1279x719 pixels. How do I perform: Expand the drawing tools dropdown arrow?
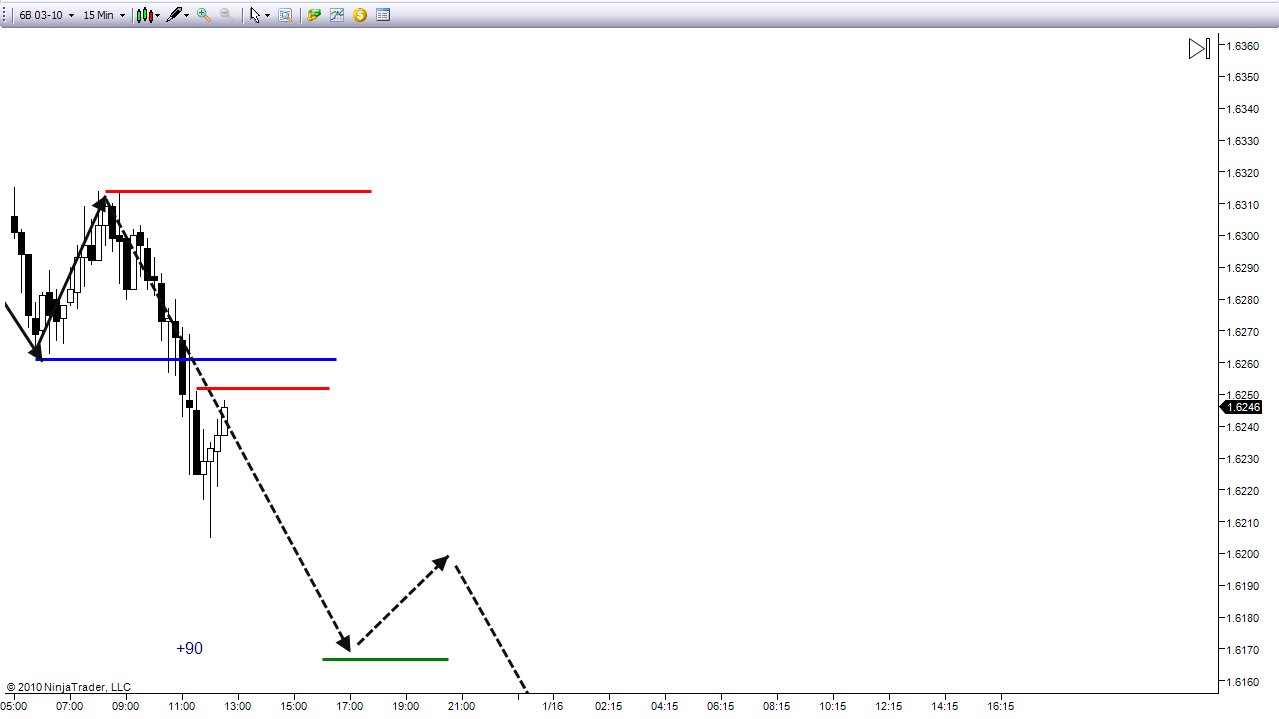point(187,16)
